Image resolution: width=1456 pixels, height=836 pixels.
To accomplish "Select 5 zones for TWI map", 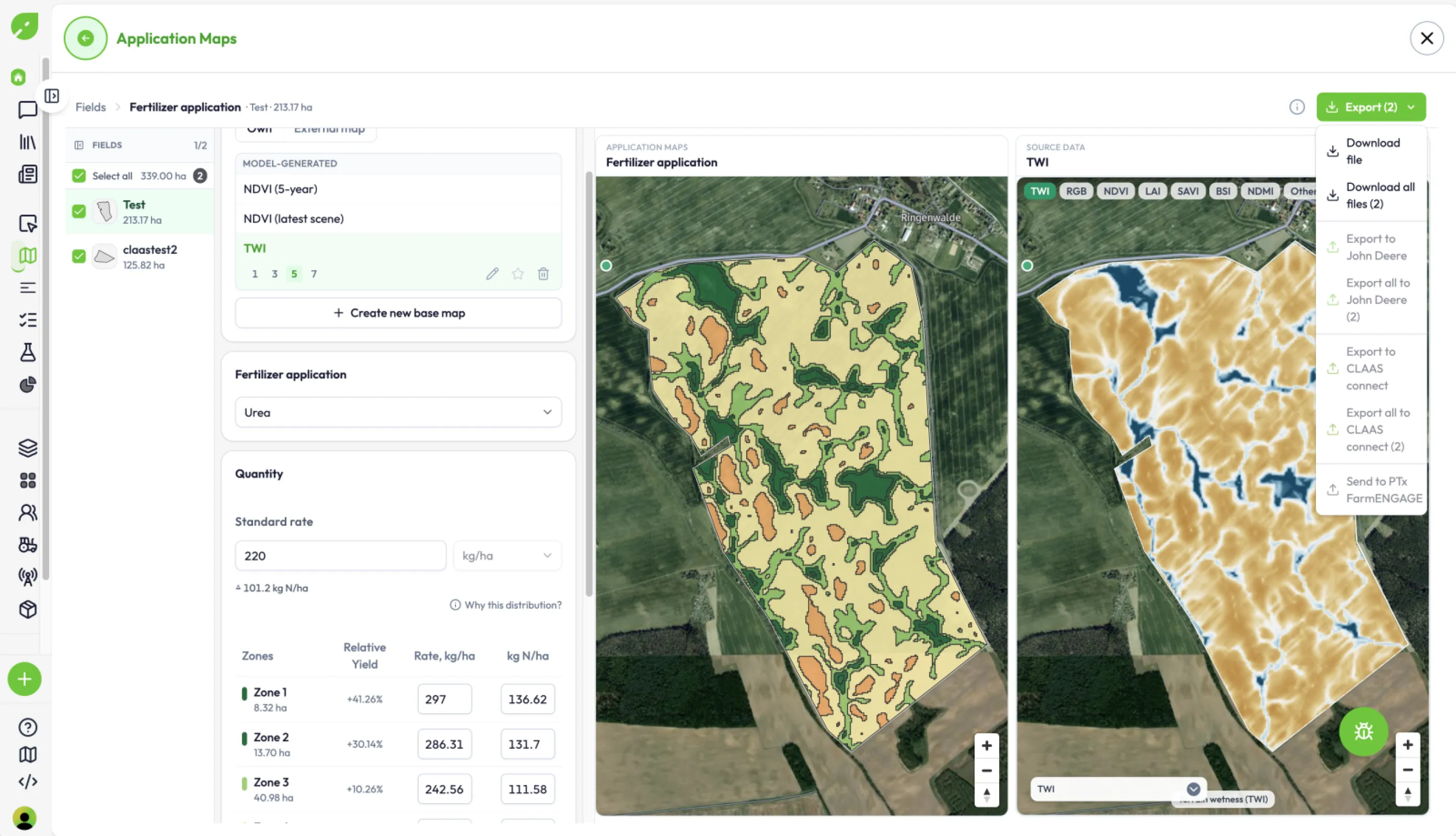I will pos(294,274).
